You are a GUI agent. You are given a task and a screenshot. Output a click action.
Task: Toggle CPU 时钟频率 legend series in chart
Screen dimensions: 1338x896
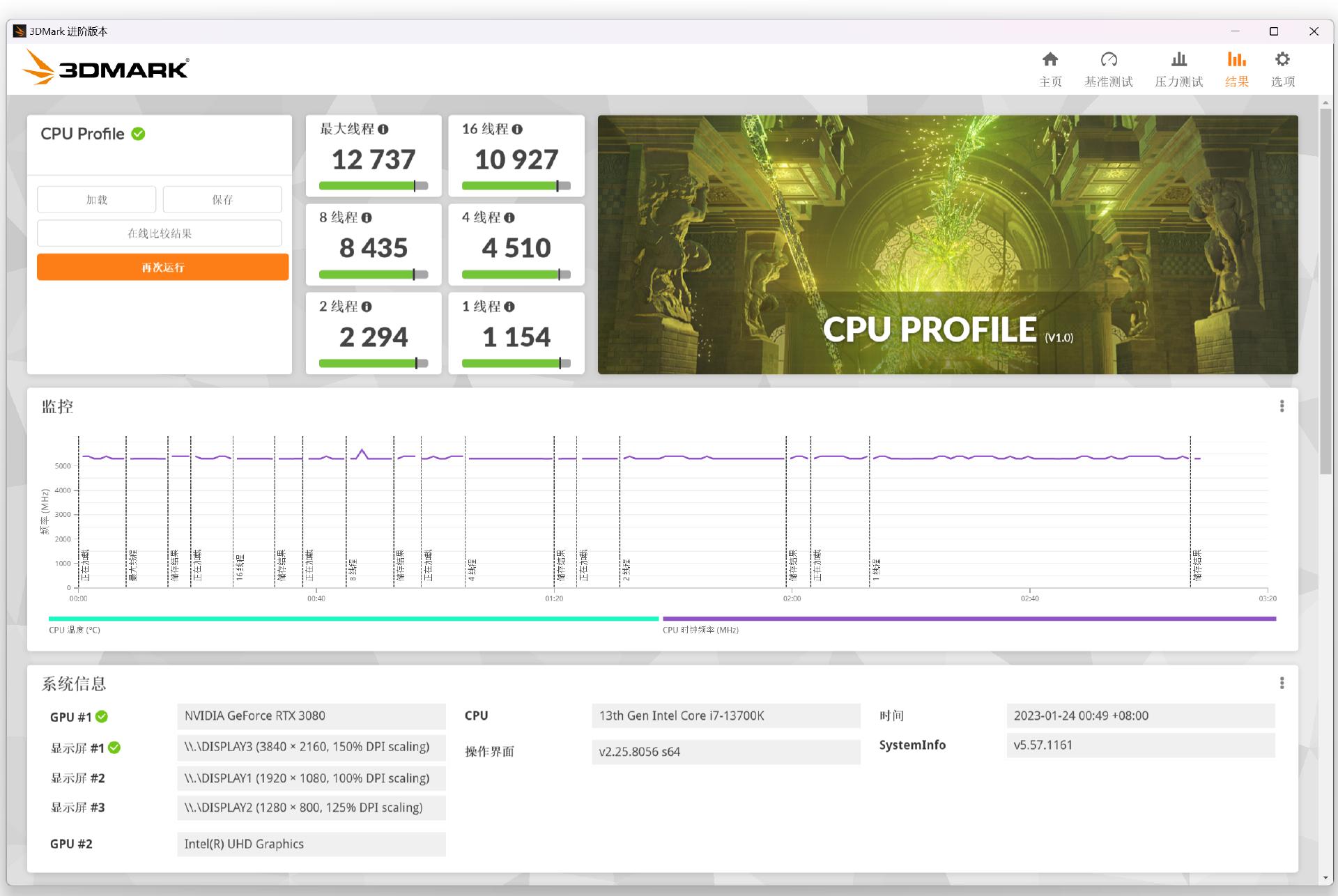[700, 630]
